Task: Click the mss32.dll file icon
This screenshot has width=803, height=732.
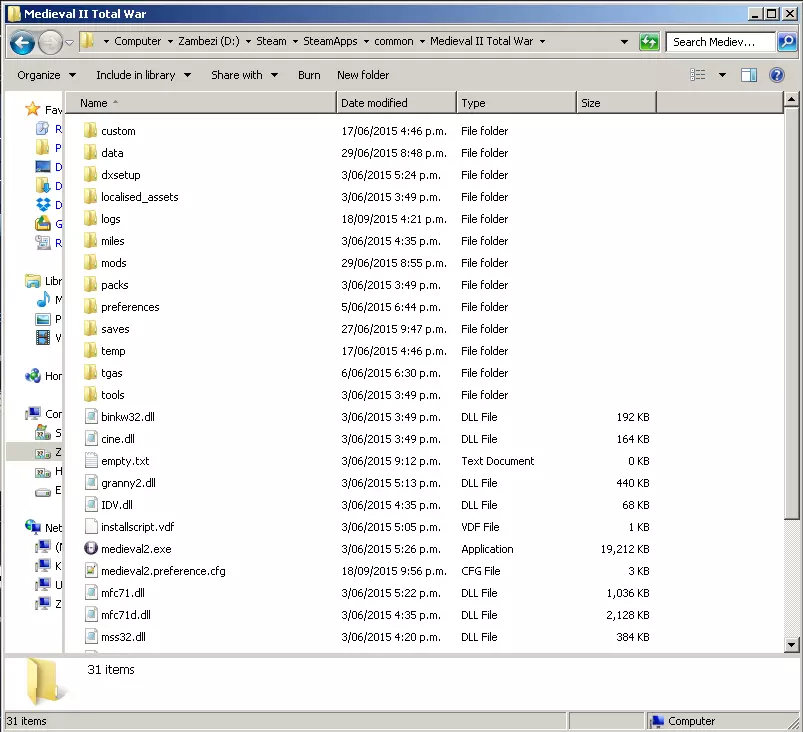Action: click(x=91, y=637)
